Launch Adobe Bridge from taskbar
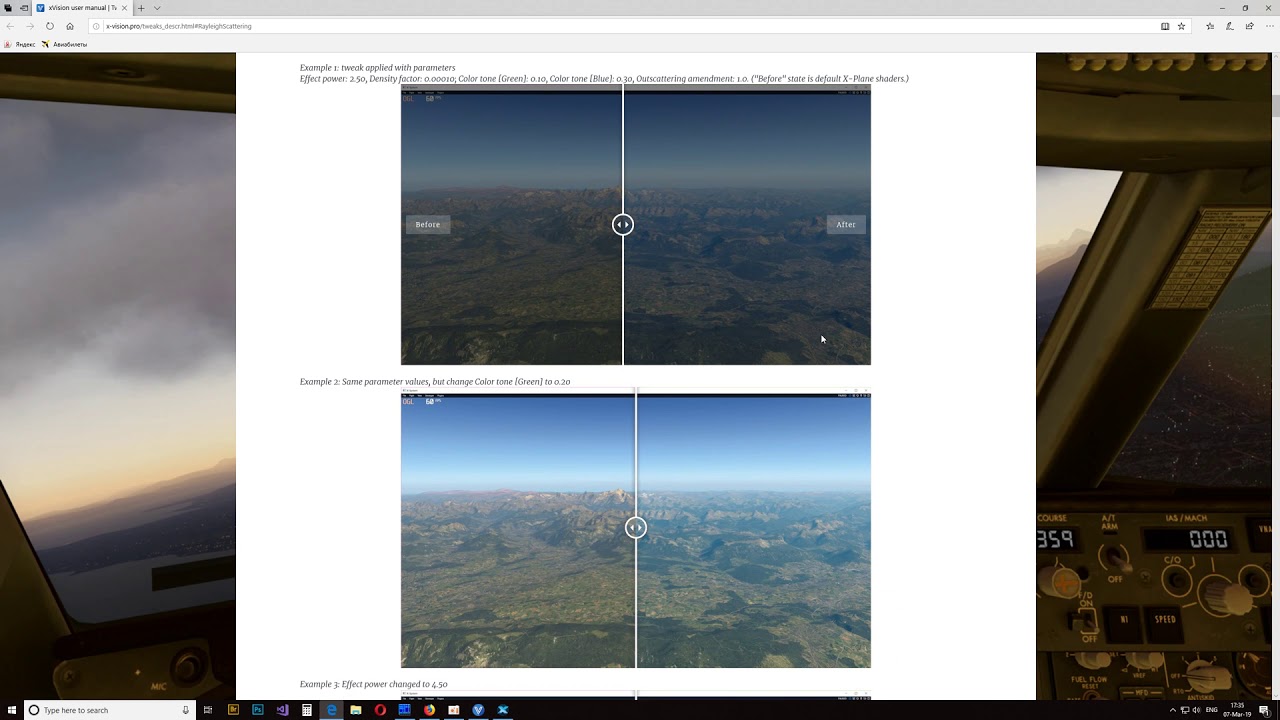Screen dimensions: 1280x720 [x=233, y=710]
